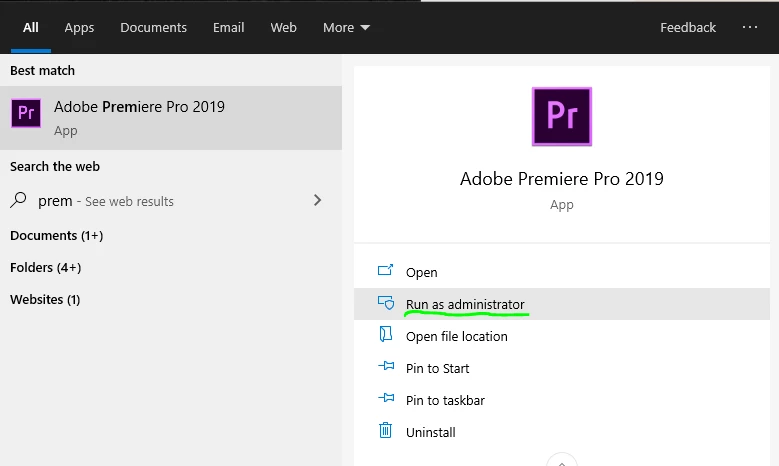Click the Feedback button
The height and width of the screenshot is (466, 779).
click(x=688, y=27)
